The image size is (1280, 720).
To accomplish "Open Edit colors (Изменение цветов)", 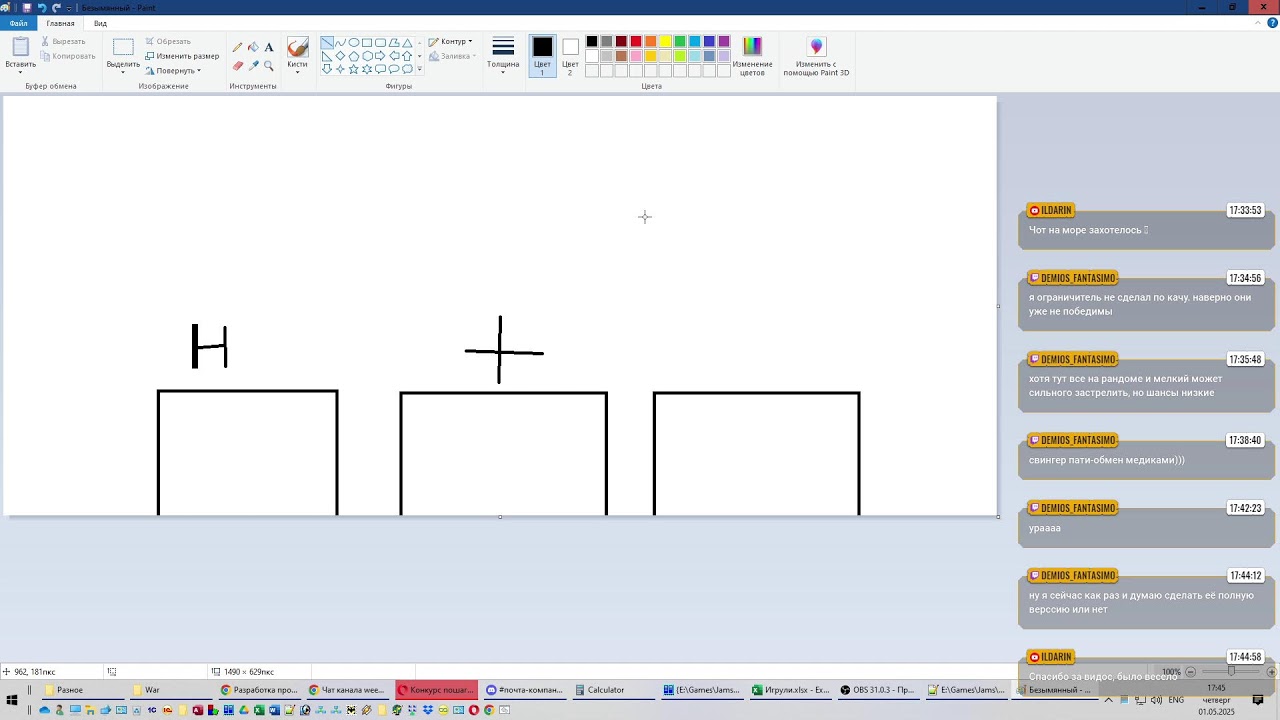I will pos(752,57).
